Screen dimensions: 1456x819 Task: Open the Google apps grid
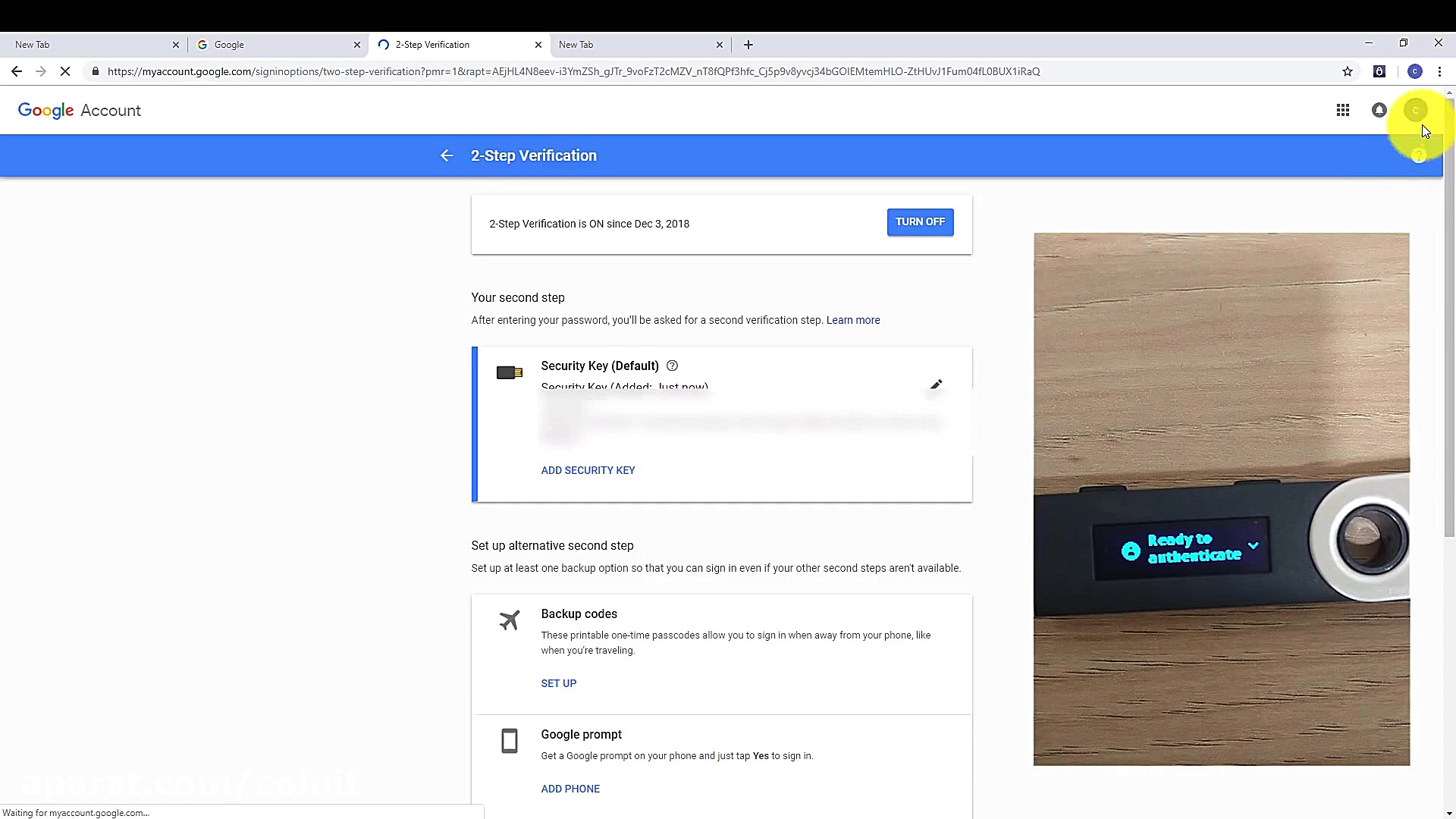pyautogui.click(x=1343, y=111)
